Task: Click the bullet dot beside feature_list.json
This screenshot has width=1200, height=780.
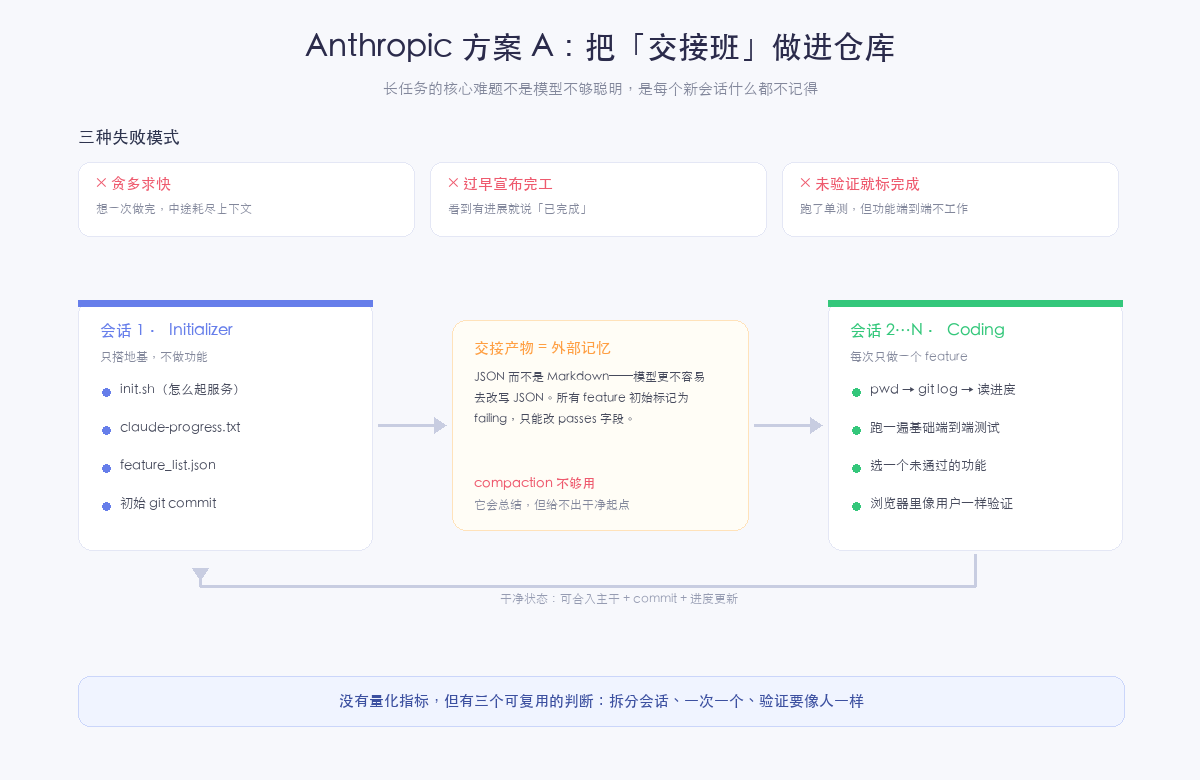Action: 106,468
